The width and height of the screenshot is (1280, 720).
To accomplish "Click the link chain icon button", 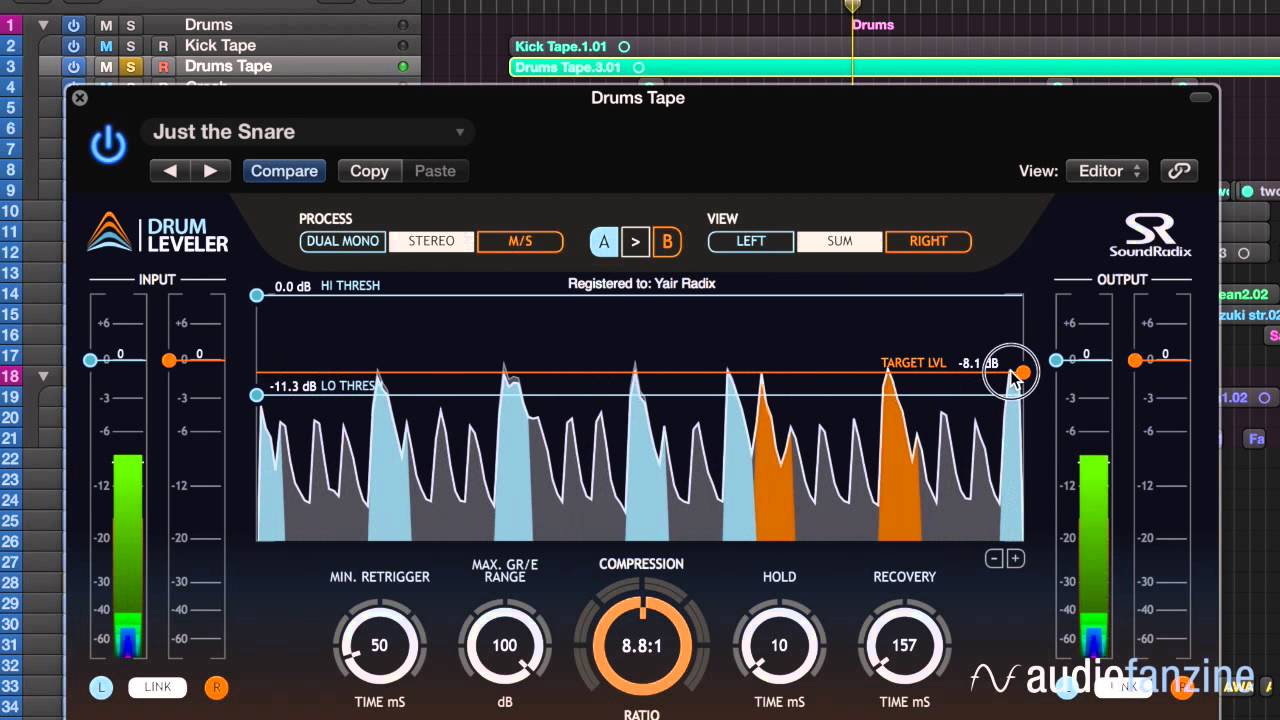I will (1179, 171).
